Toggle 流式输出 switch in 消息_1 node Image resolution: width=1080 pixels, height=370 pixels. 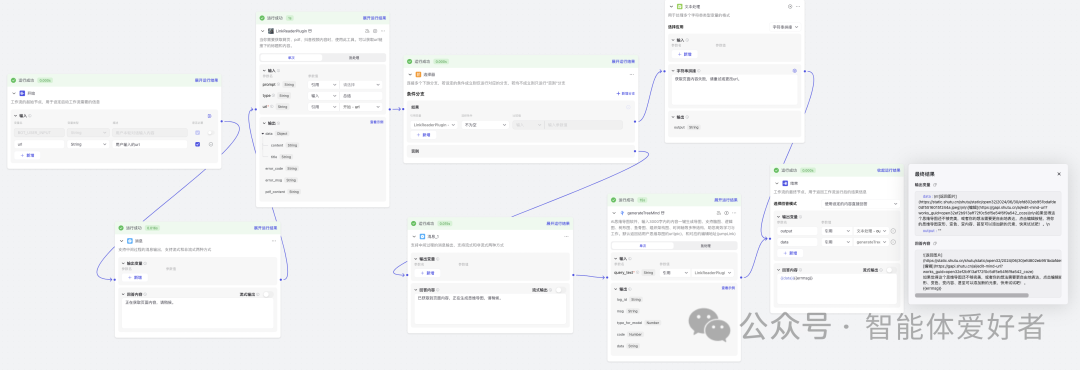point(561,290)
